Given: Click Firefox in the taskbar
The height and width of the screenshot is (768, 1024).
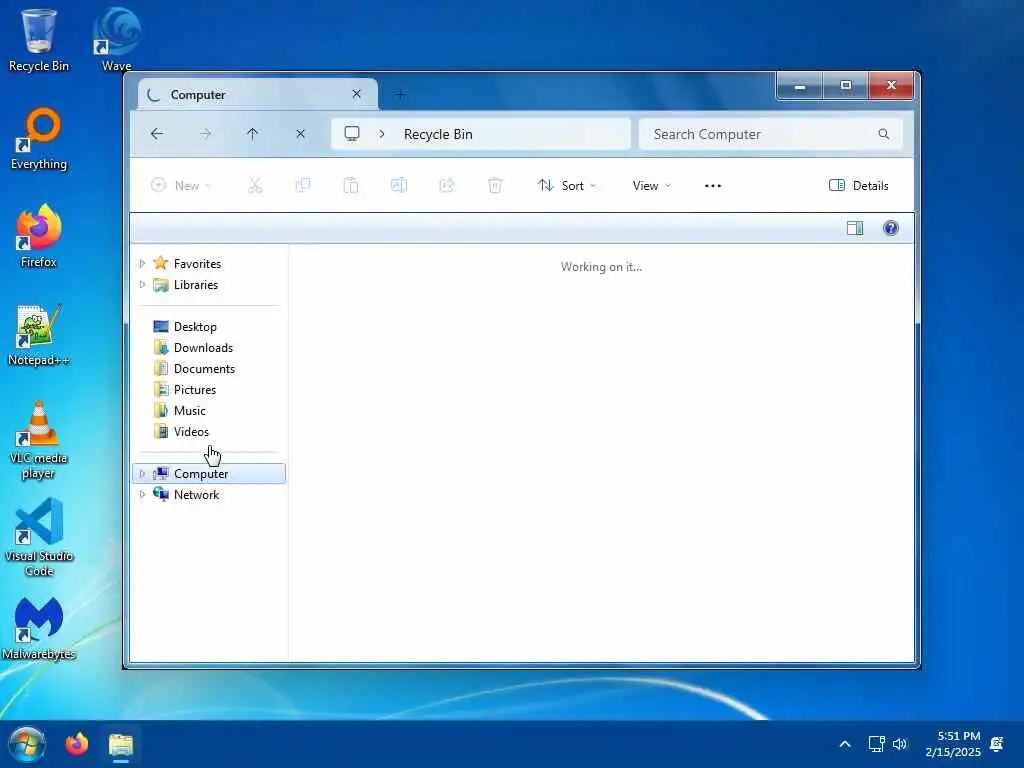Looking at the screenshot, I should tap(76, 744).
